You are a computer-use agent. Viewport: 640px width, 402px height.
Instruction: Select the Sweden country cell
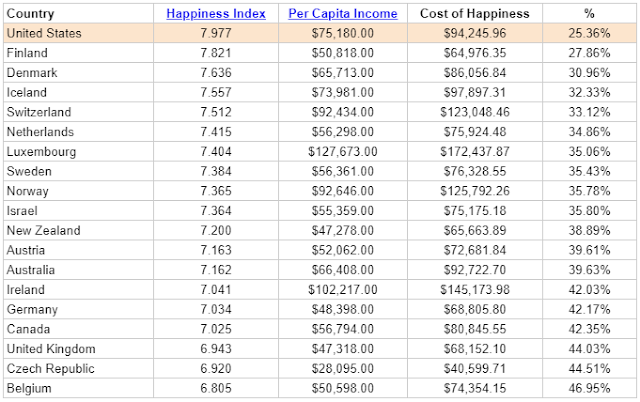[78, 171]
